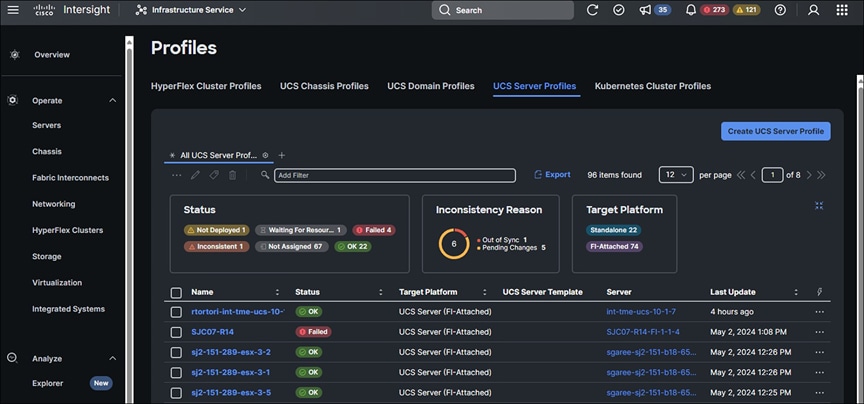This screenshot has width=864, height=404.
Task: Open row actions for SJC07-R14
Action: 819,332
